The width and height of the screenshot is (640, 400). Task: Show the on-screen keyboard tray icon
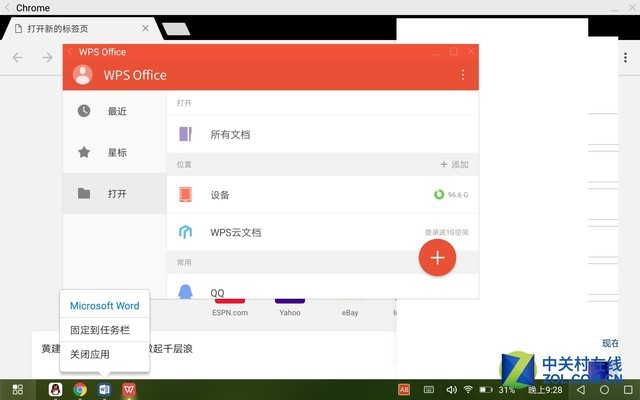pos(429,389)
